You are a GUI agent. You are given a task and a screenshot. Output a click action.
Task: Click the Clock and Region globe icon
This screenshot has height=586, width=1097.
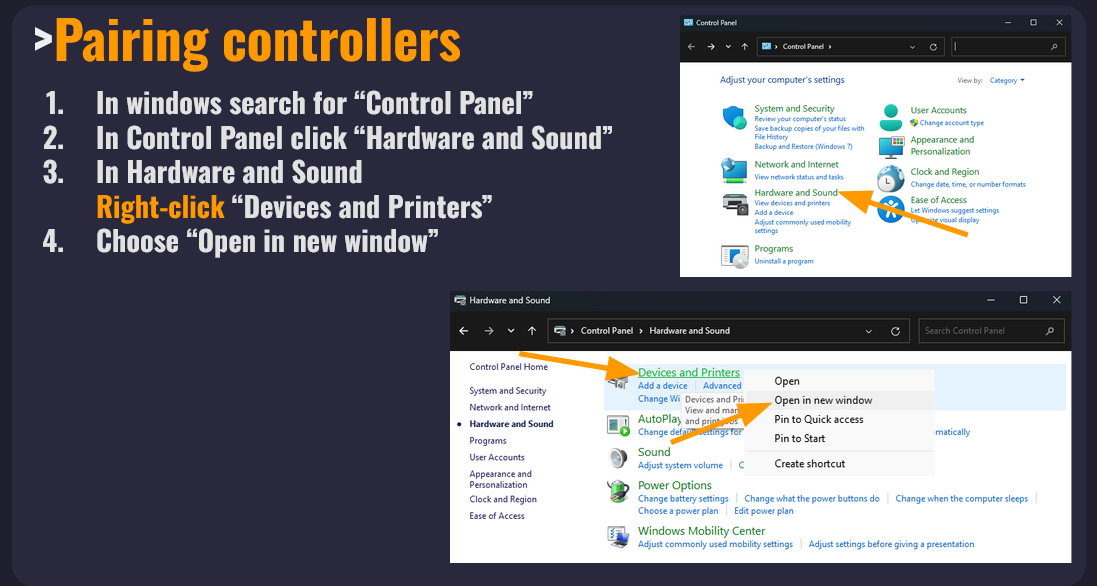click(x=890, y=179)
